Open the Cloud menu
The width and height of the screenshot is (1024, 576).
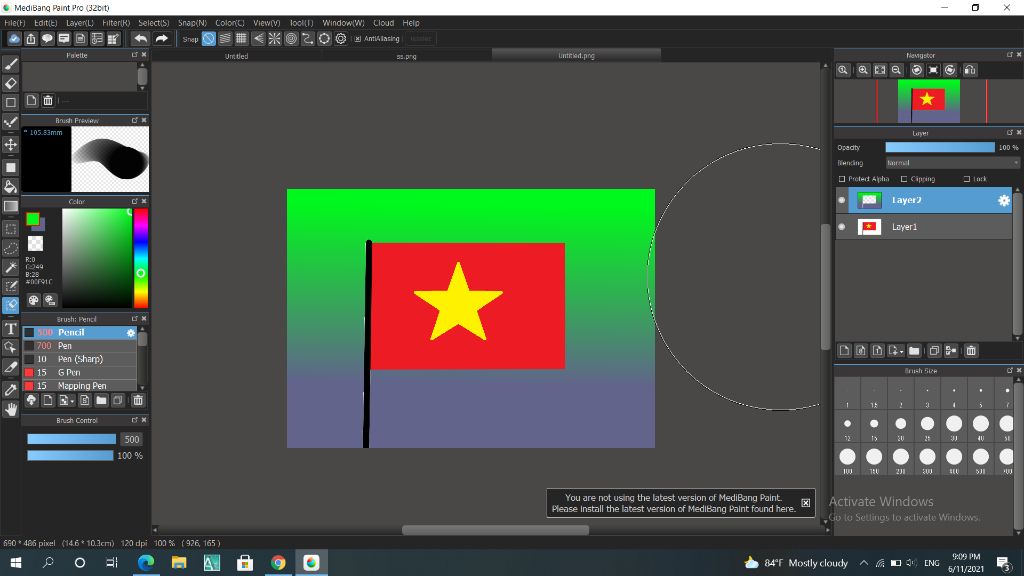pos(383,23)
